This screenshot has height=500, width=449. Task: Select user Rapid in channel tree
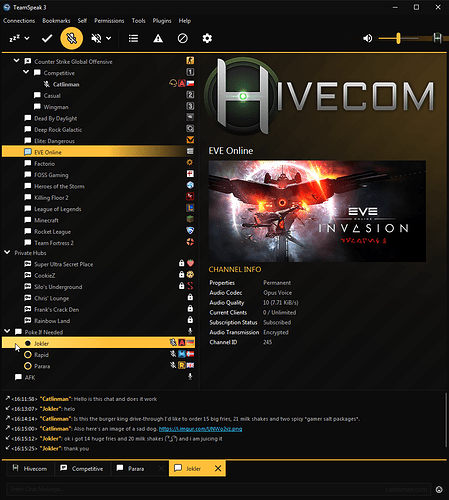point(41,355)
